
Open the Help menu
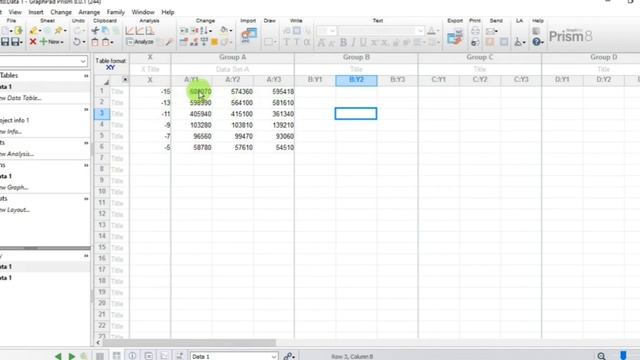[168, 12]
